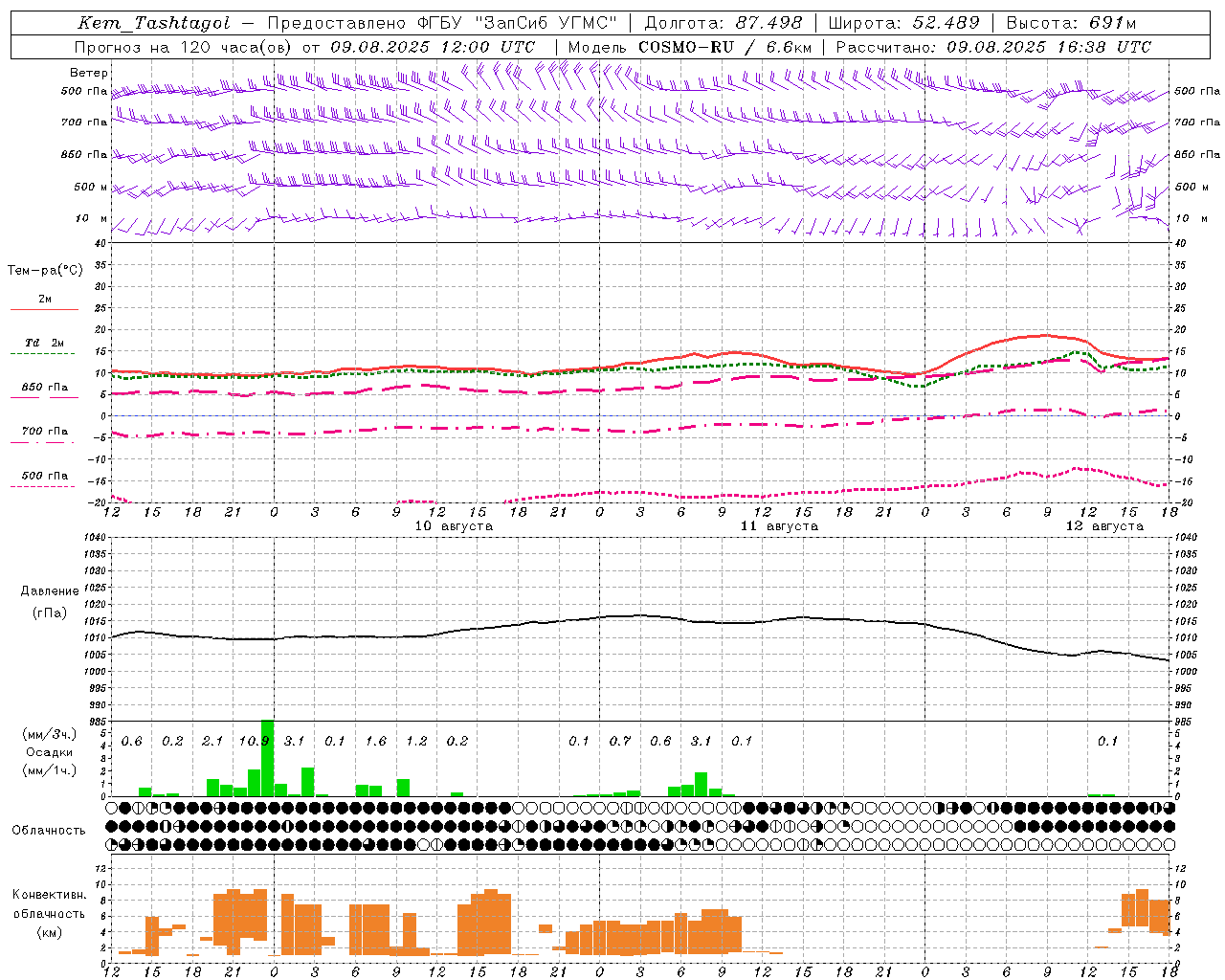Click the "Долгота: 87.498" header value

(x=724, y=23)
